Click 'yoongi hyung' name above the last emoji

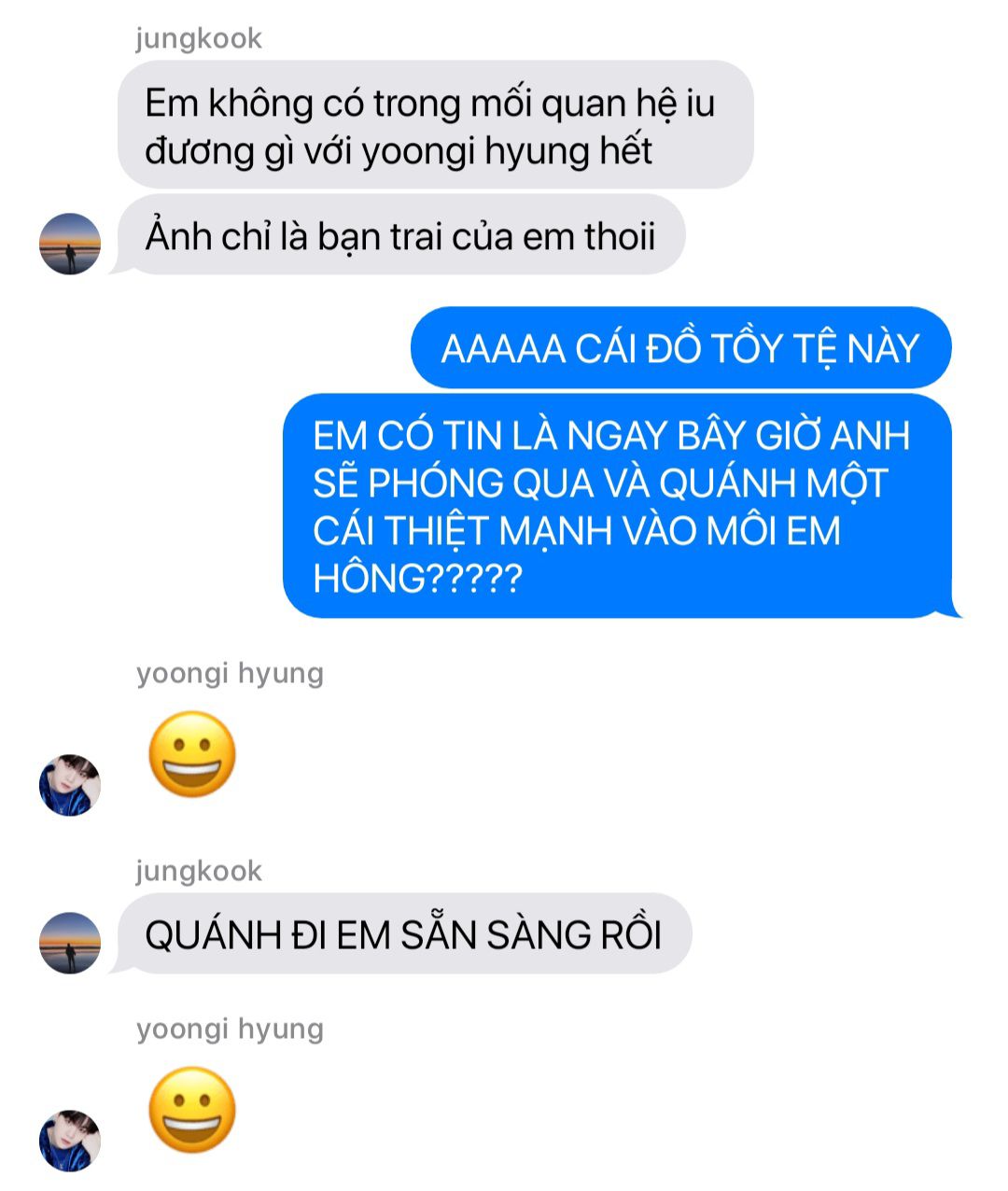point(231,1029)
